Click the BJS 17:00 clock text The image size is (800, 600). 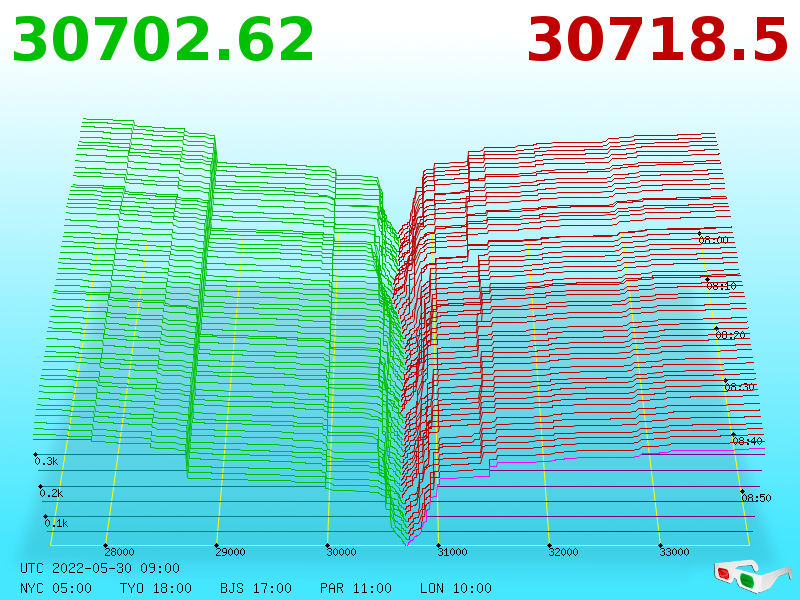(x=256, y=588)
